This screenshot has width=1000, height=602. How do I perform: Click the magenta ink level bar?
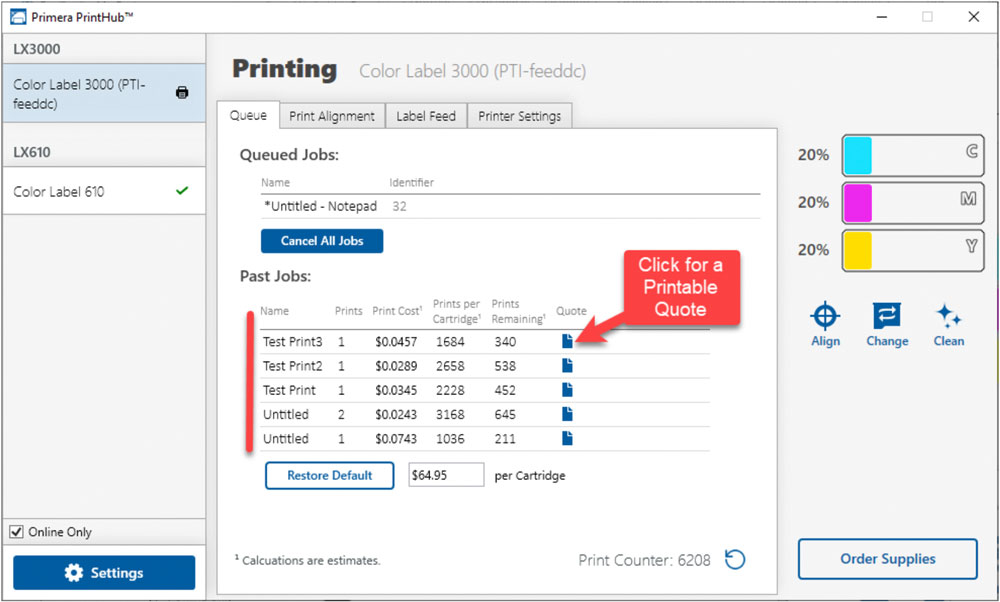(x=913, y=203)
